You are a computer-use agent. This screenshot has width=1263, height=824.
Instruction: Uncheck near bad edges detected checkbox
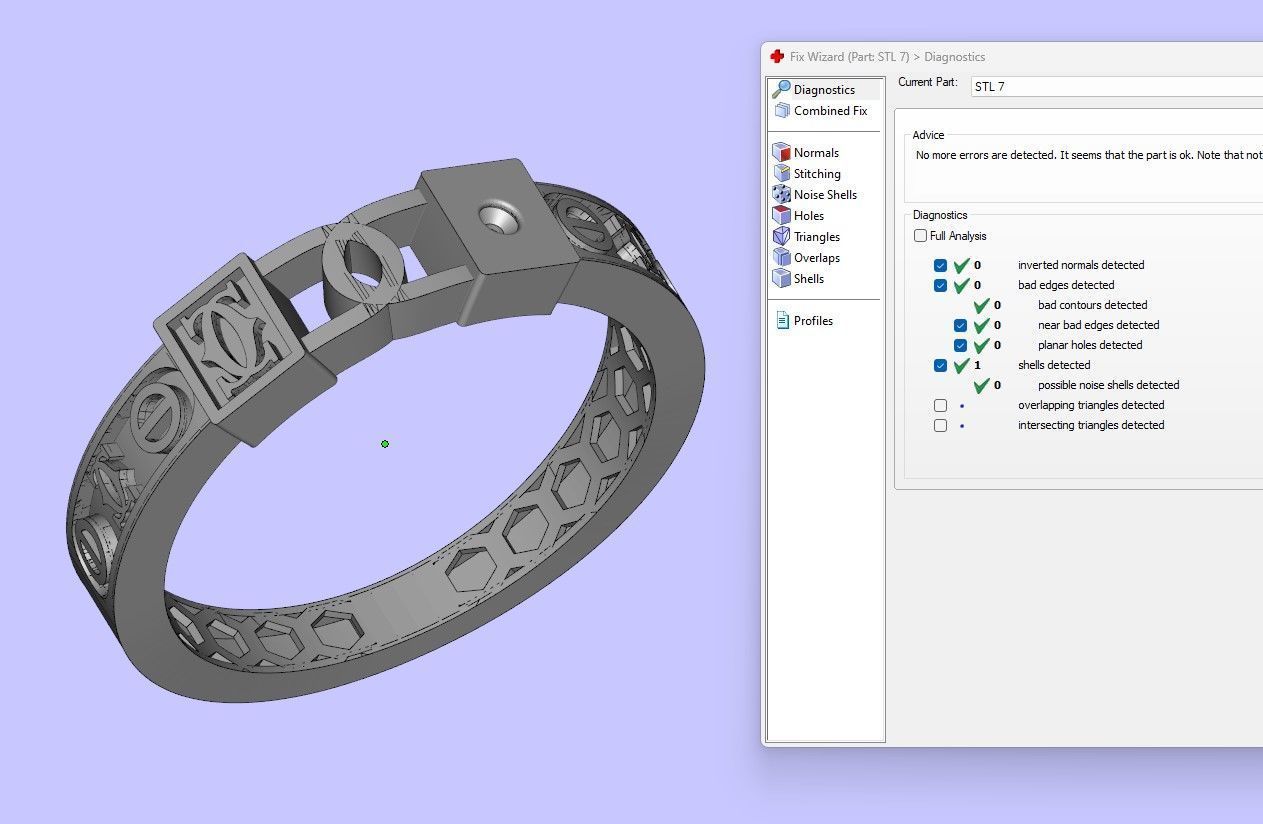(x=960, y=325)
